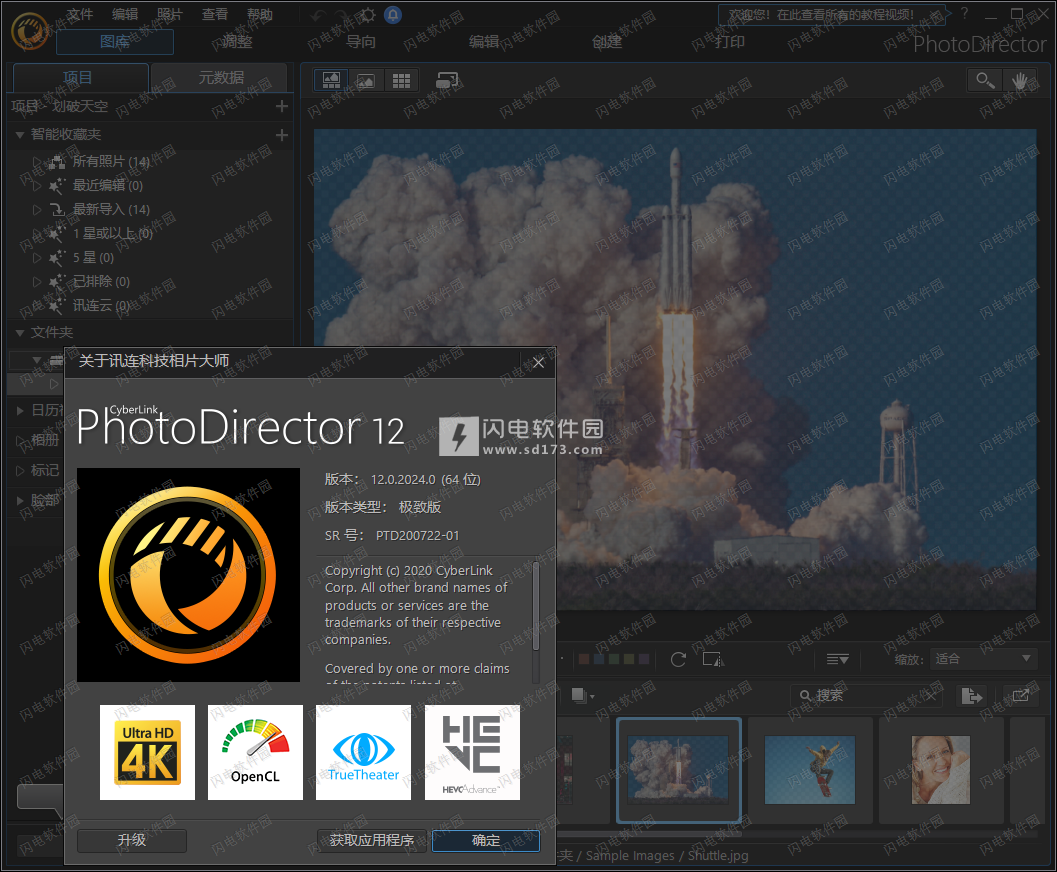This screenshot has width=1057, height=872.
Task: Clear the search field with its X
Action: point(931,695)
